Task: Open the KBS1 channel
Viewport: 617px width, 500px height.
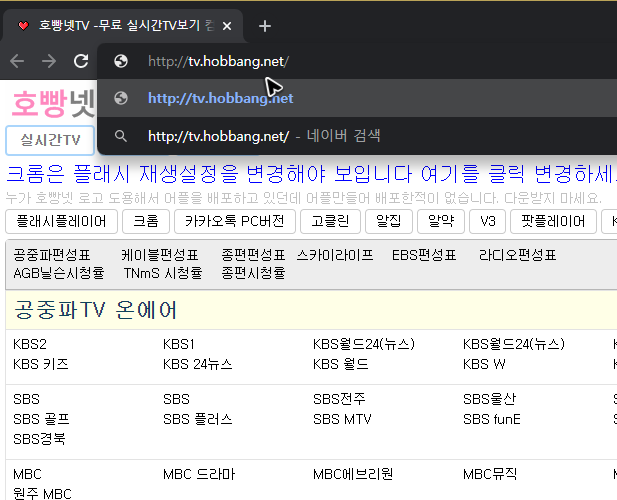Action: point(179,344)
